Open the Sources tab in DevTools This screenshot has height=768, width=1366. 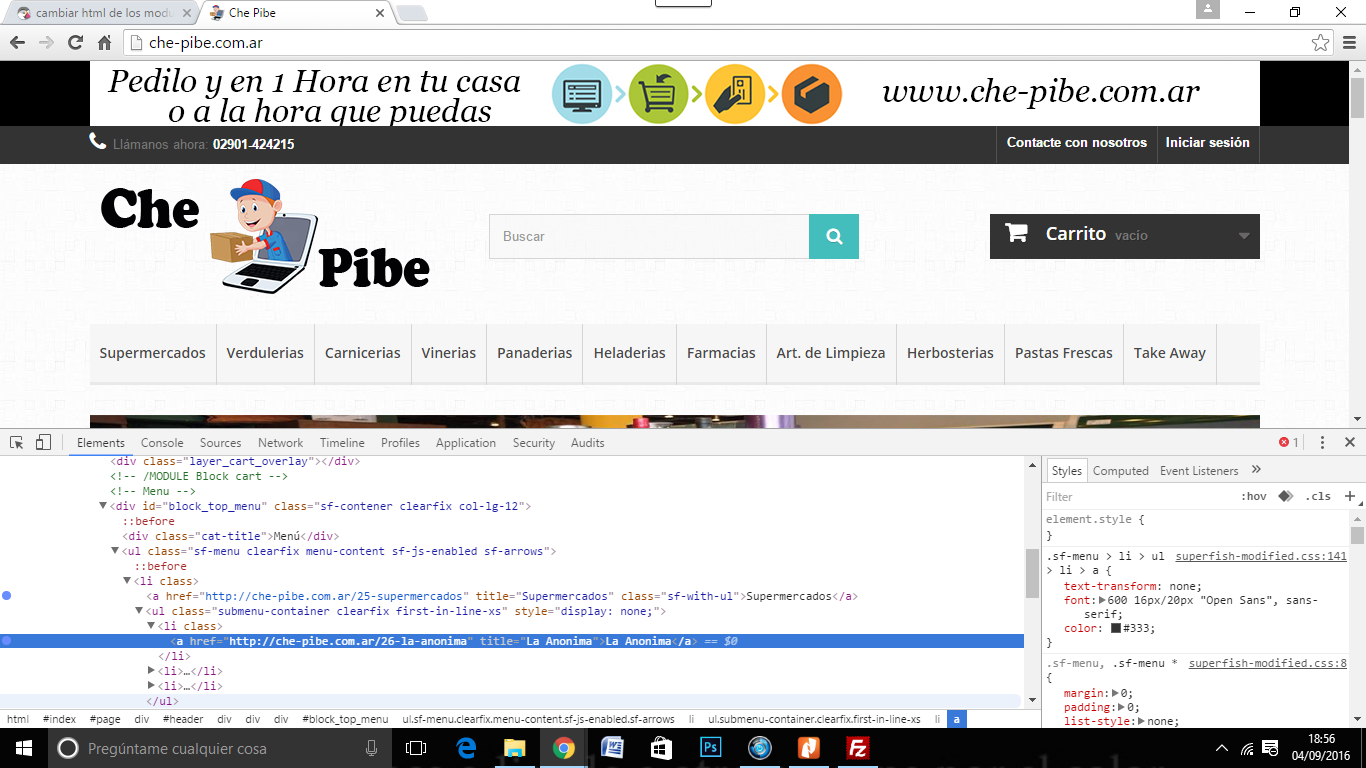coord(220,443)
